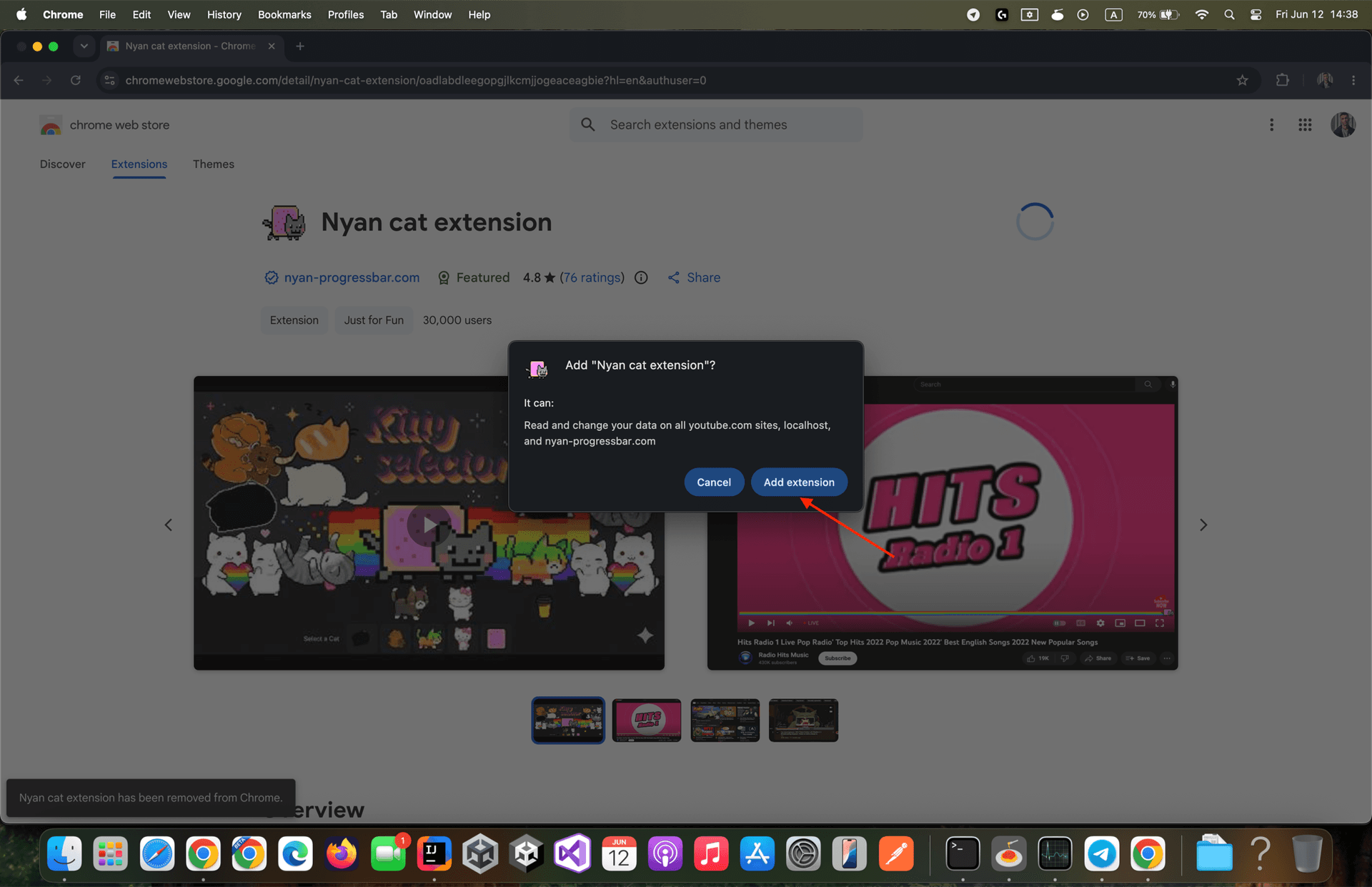
Task: Select the first carousel thumbnail
Action: click(568, 720)
